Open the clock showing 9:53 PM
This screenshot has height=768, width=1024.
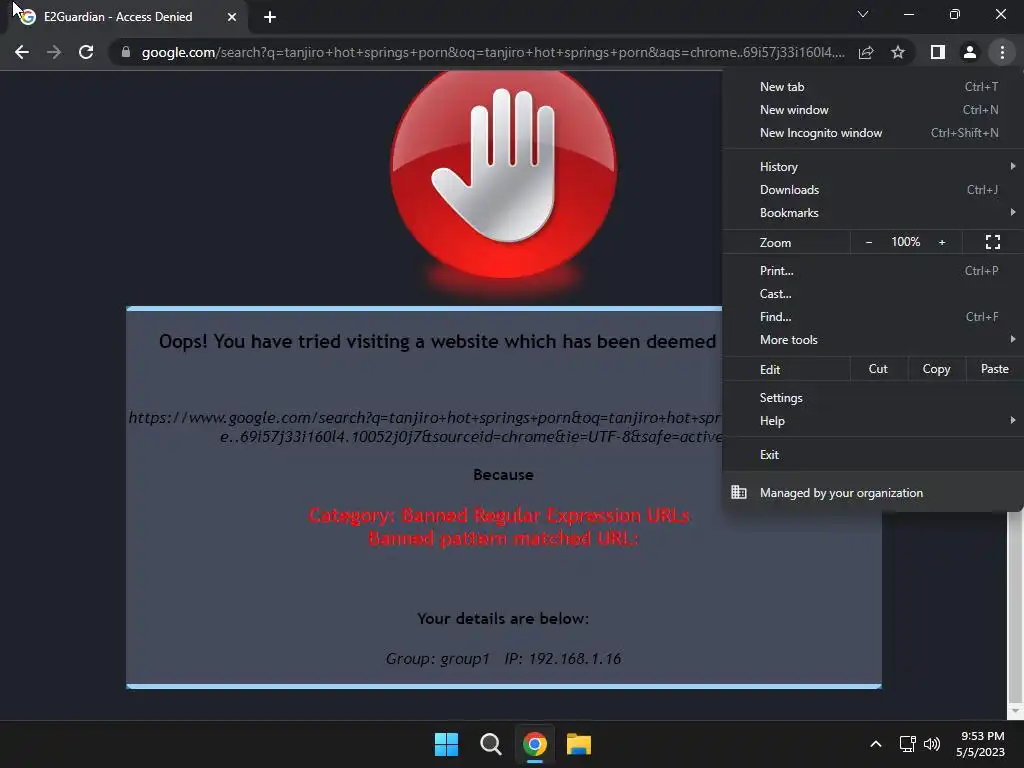pyautogui.click(x=980, y=744)
